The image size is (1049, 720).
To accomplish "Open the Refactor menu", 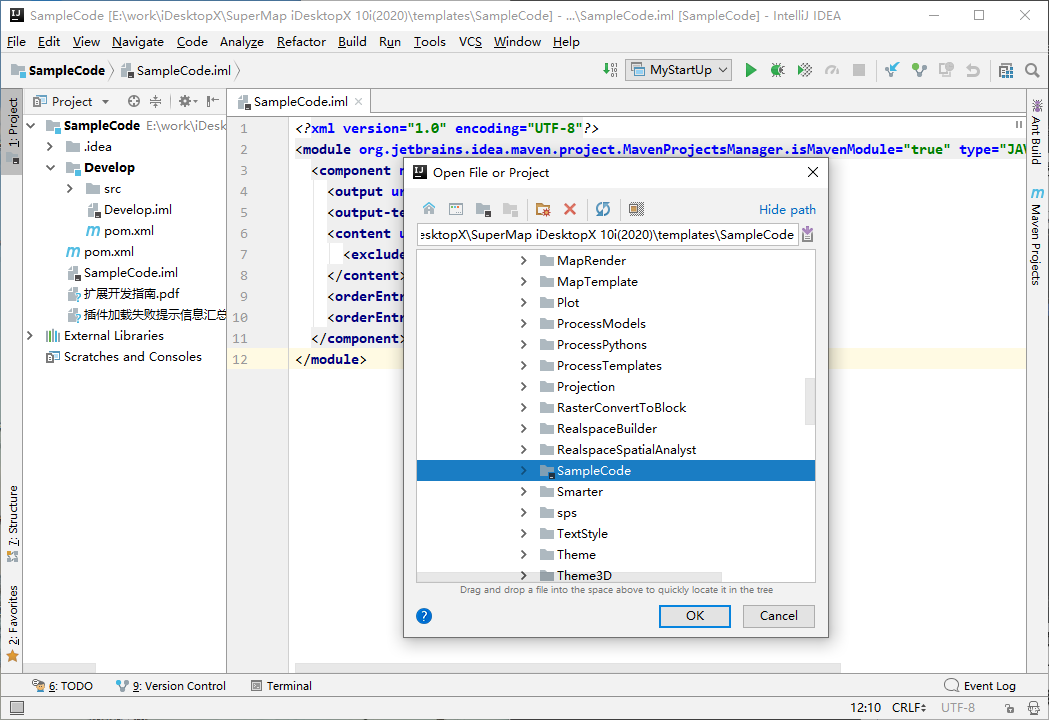I will (301, 41).
